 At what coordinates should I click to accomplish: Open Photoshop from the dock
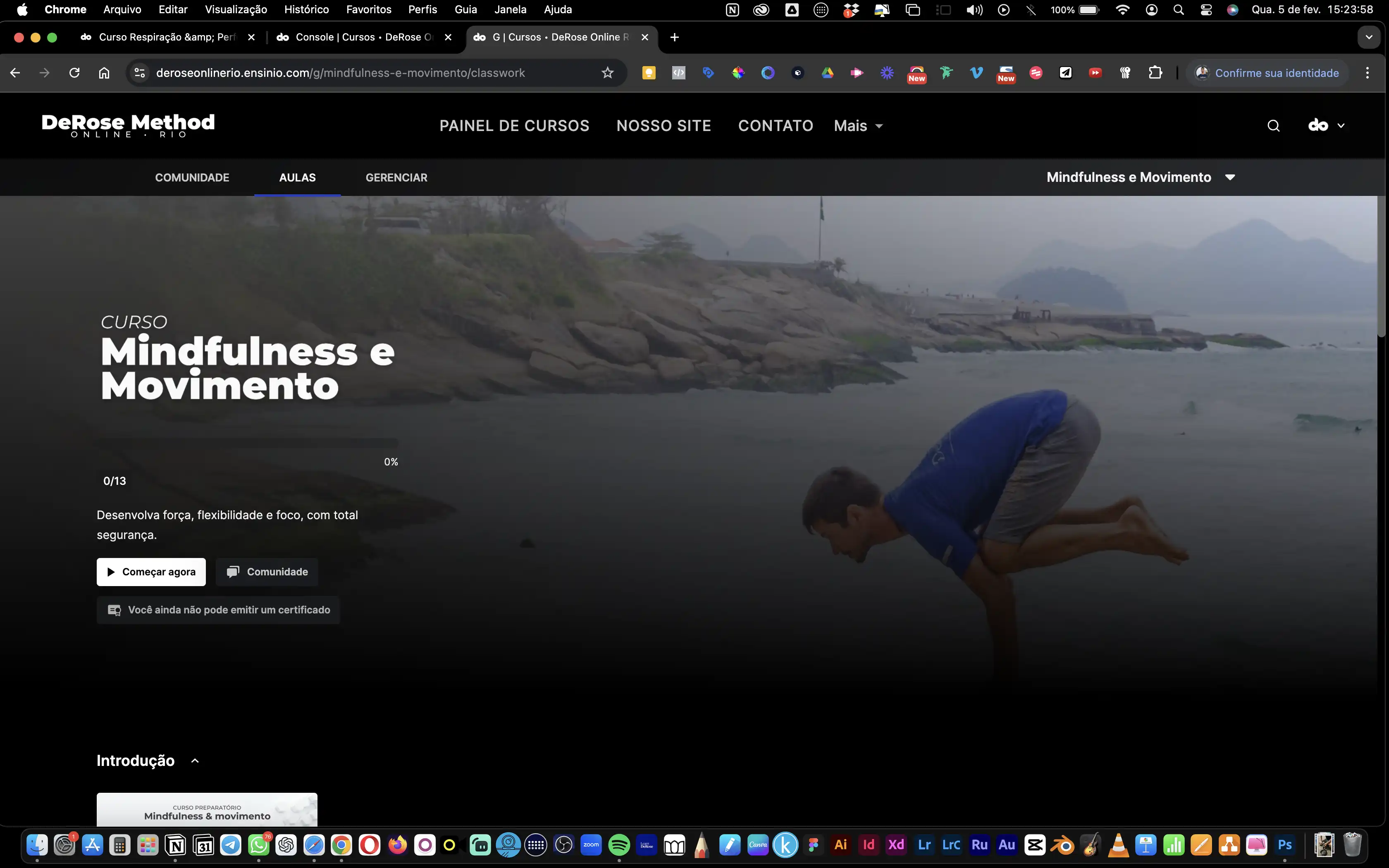pos(1284,844)
